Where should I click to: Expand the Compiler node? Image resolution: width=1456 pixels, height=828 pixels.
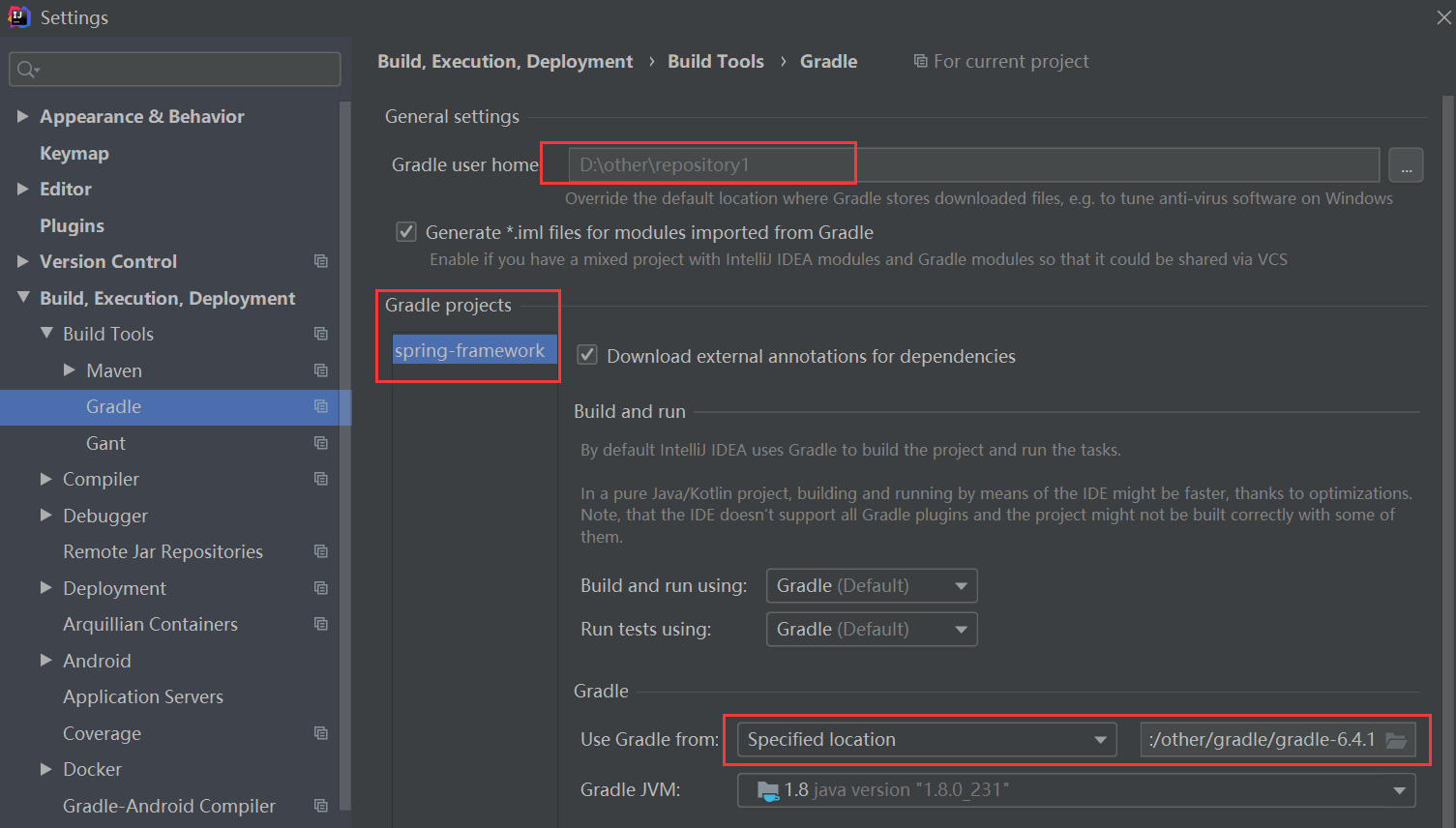46,479
